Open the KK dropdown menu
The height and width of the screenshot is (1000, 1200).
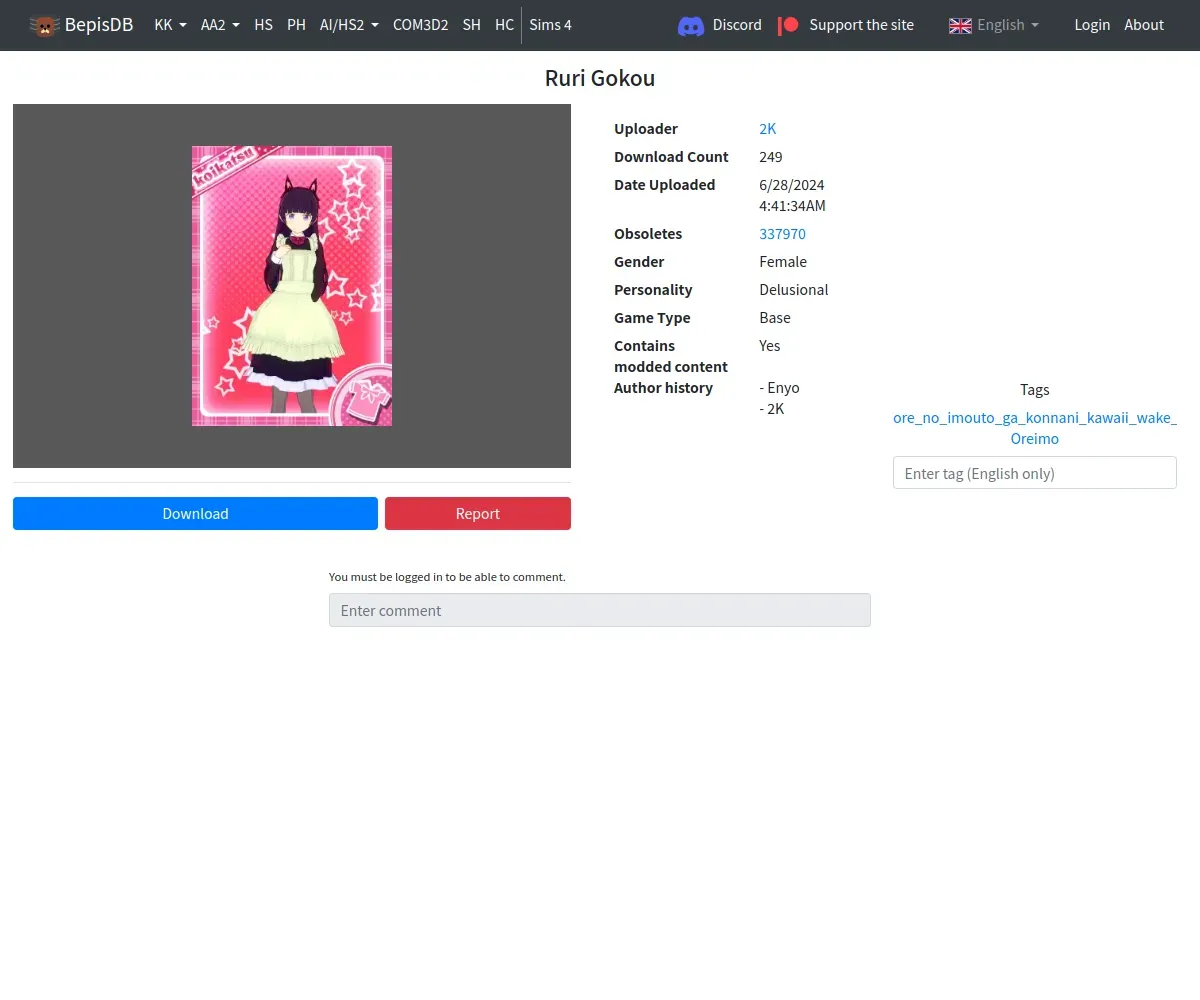(x=170, y=25)
